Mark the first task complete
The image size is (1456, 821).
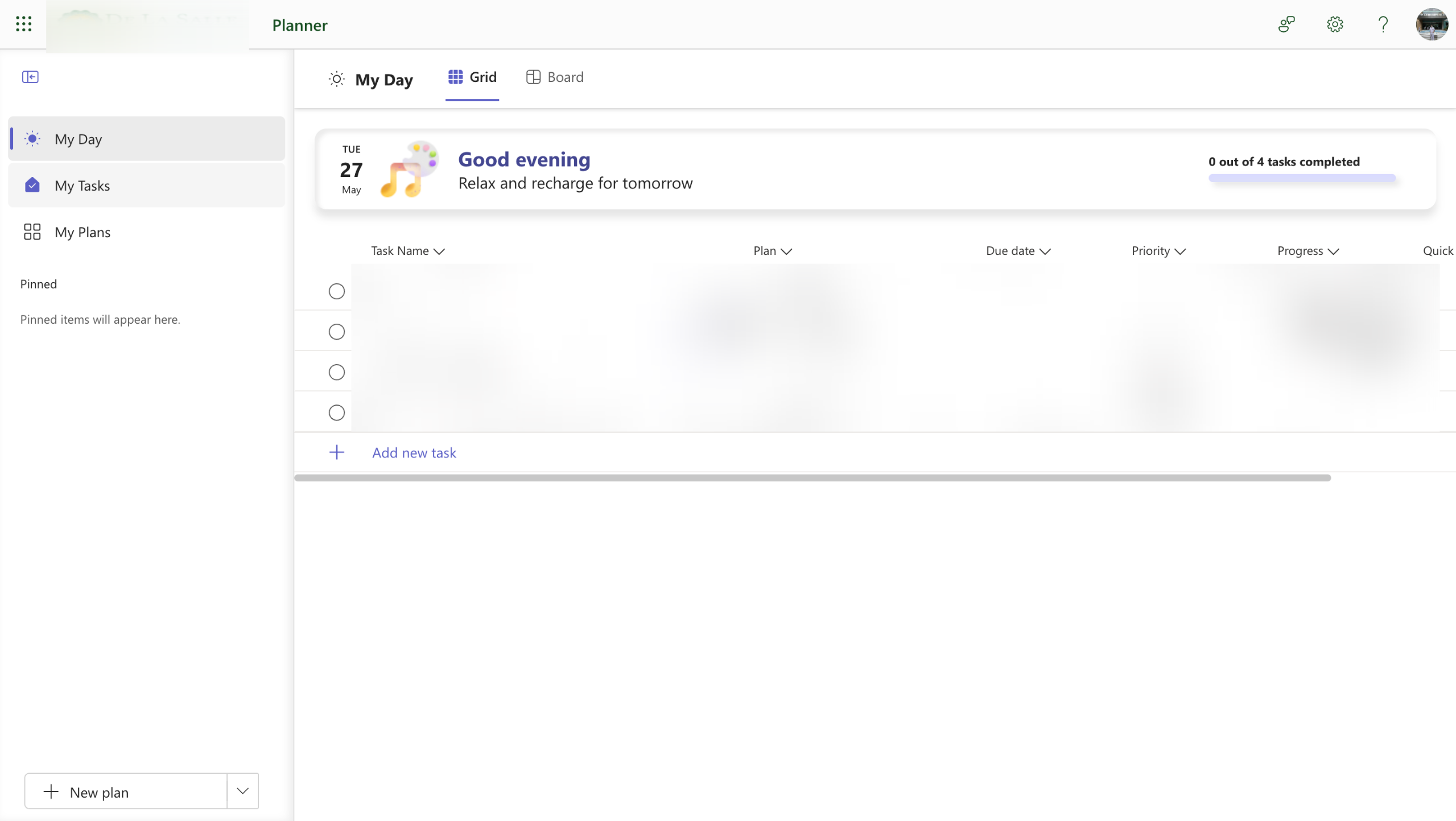[336, 291]
